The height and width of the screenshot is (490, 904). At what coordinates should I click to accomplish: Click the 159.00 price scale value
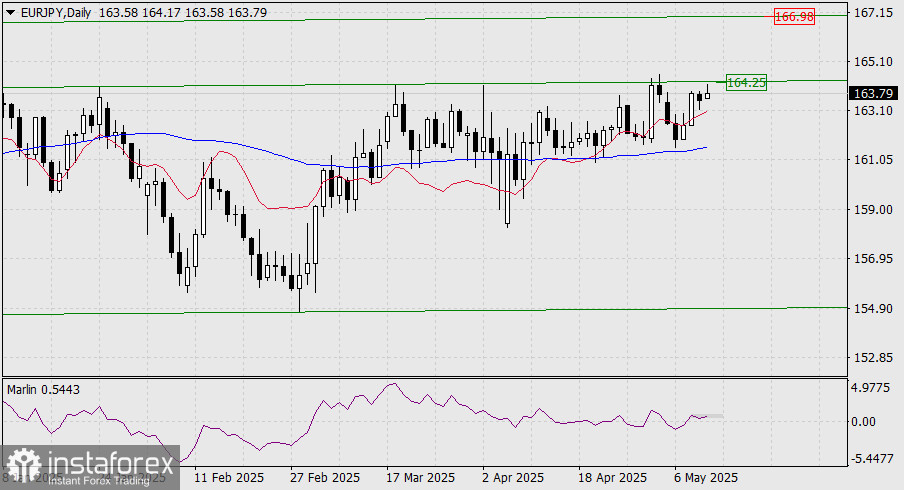[x=873, y=209]
